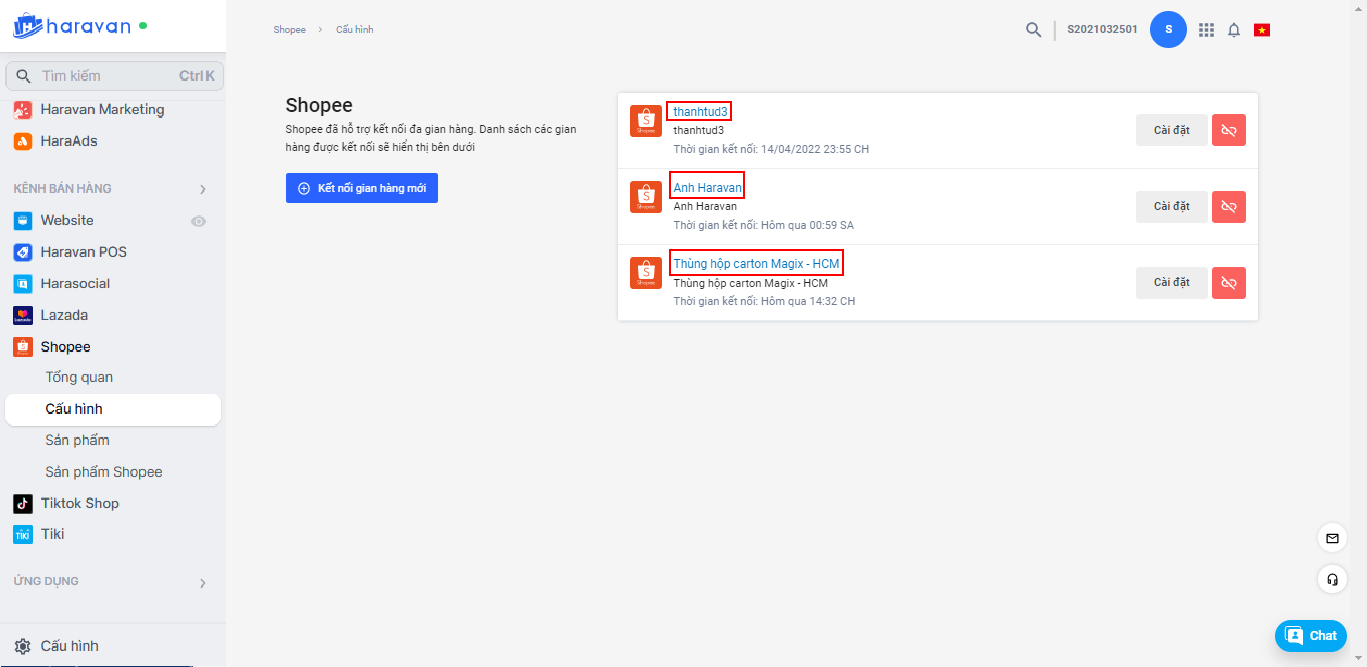Open the Tiktok Shop channel
1367x667 pixels.
tap(80, 503)
